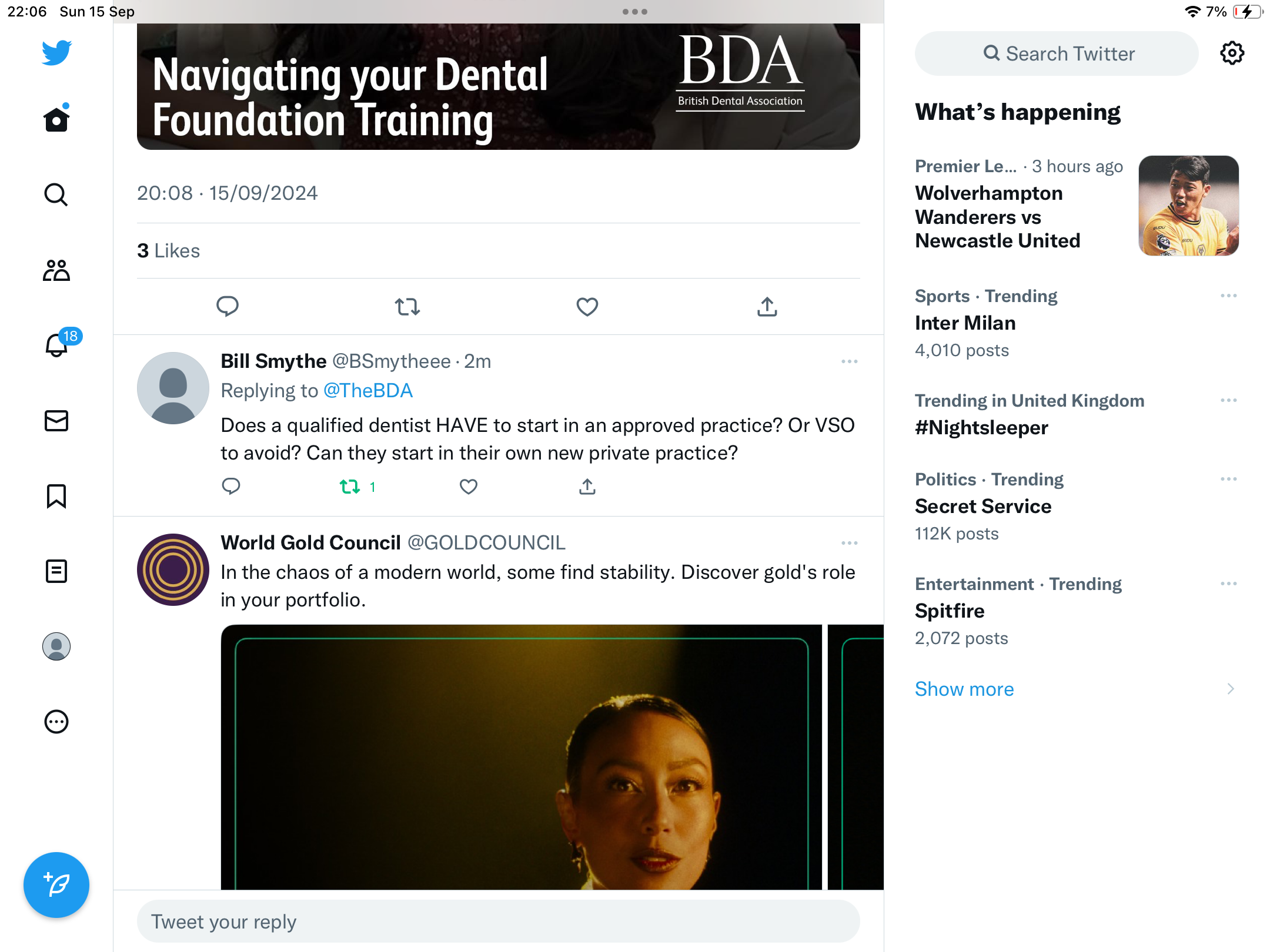Open options for Spitfire trend
This screenshot has height=952, width=1270.
point(1229,584)
